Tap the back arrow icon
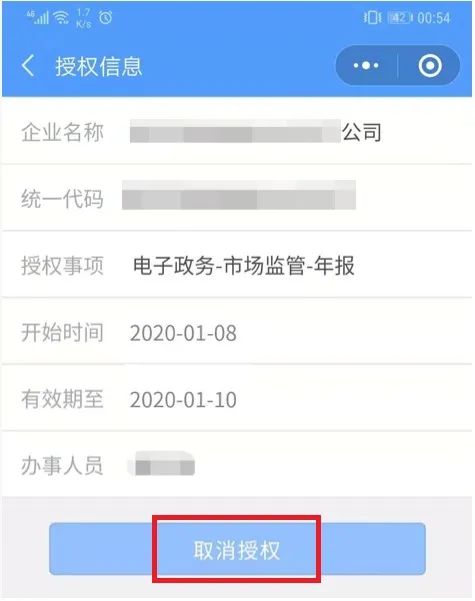Viewport: 475px width, 601px height. pyautogui.click(x=28, y=66)
